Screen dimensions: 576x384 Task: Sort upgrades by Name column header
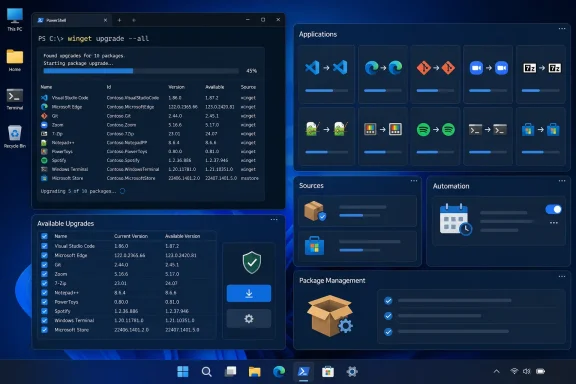tap(61, 236)
